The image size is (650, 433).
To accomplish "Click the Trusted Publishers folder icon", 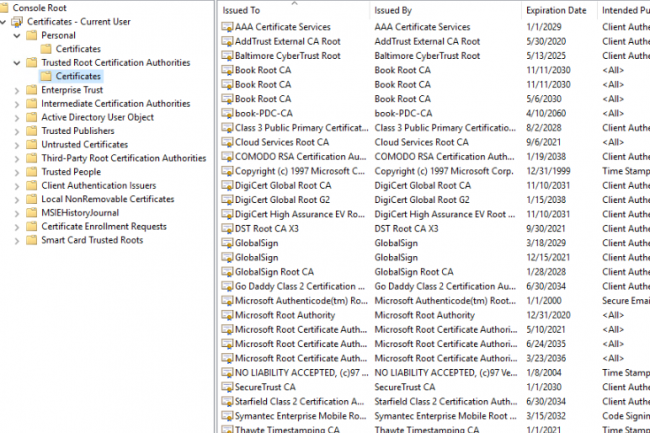I will click(x=32, y=131).
